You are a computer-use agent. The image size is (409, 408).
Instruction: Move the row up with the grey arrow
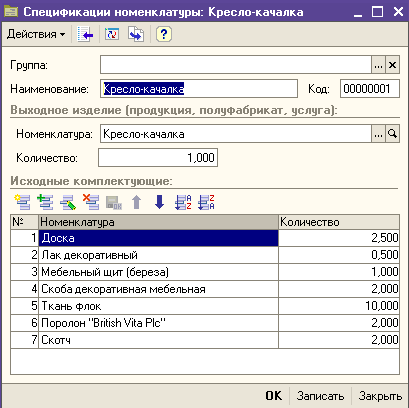point(136,202)
